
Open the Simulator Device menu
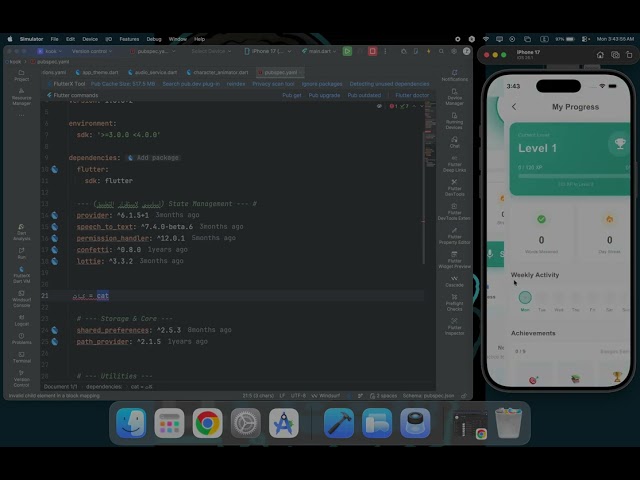(x=90, y=39)
